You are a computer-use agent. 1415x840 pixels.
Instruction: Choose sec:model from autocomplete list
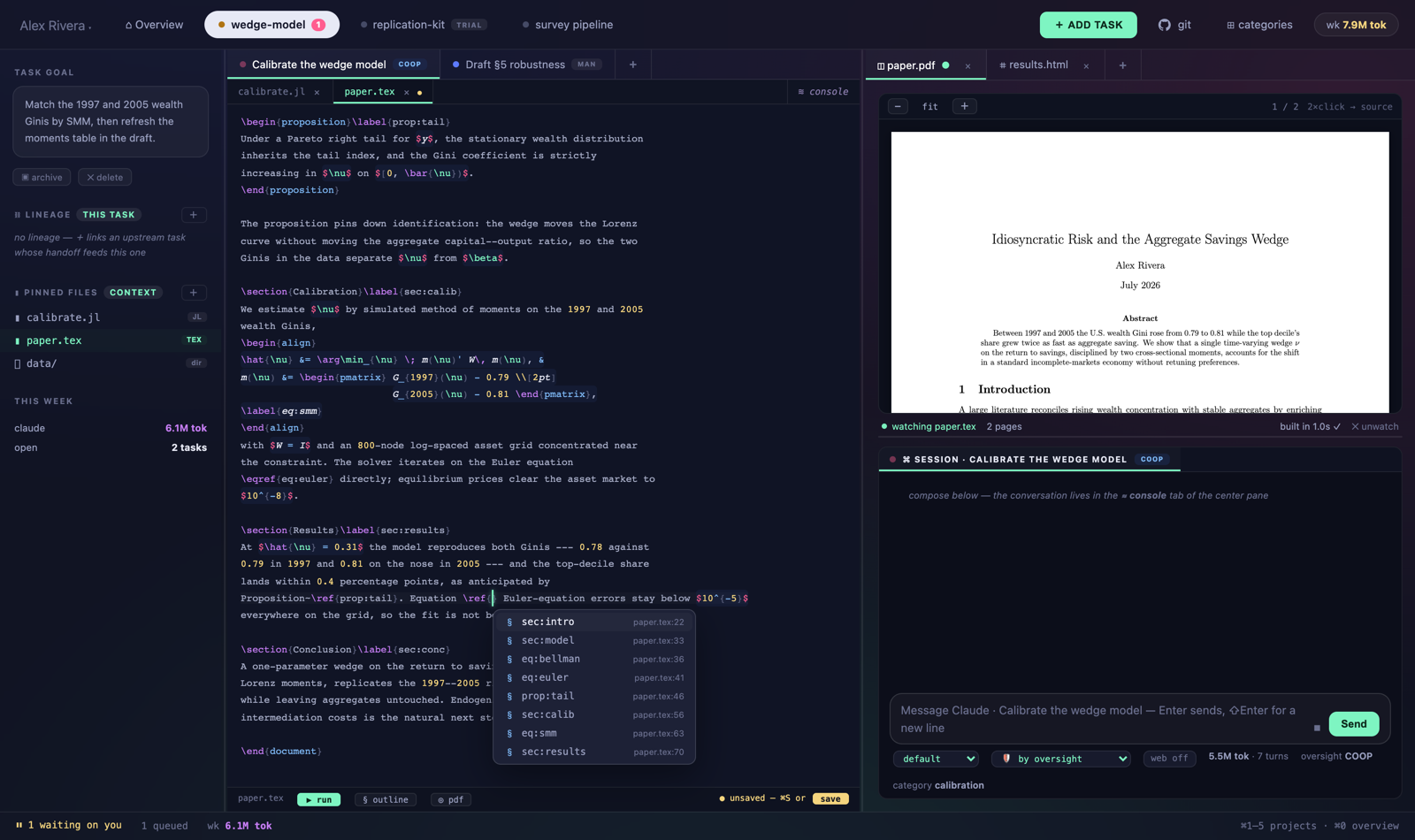point(594,640)
